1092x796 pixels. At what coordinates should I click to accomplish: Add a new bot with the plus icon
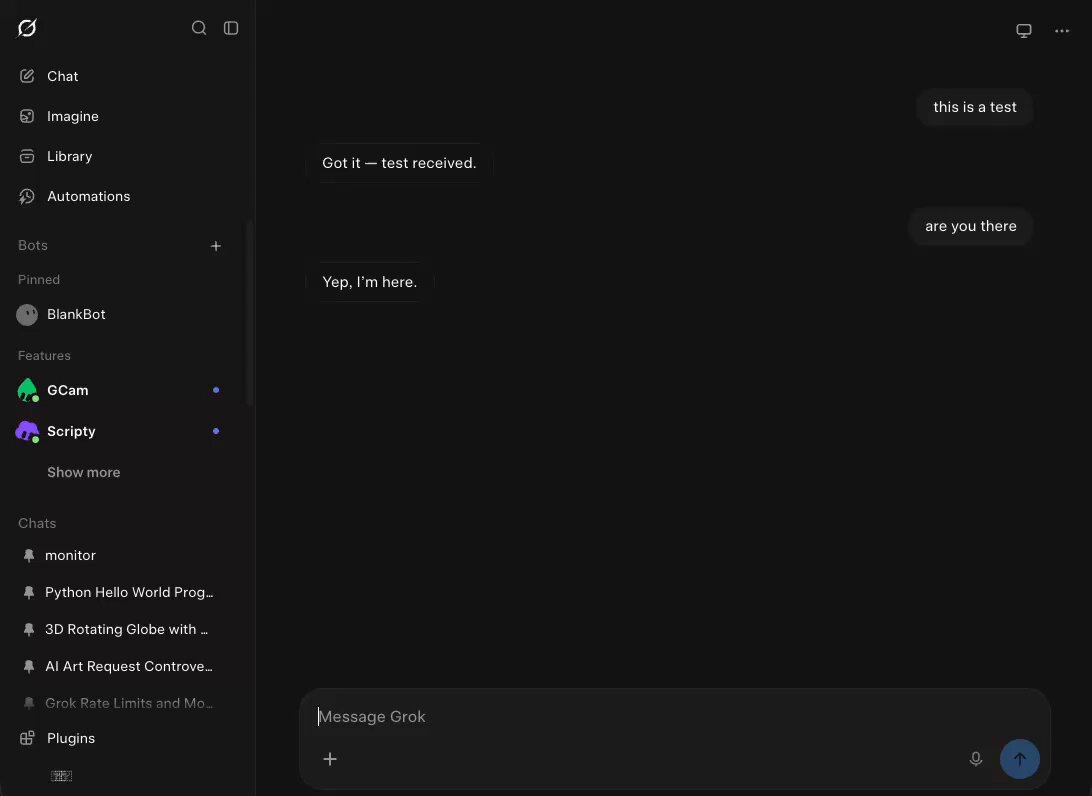(x=216, y=246)
